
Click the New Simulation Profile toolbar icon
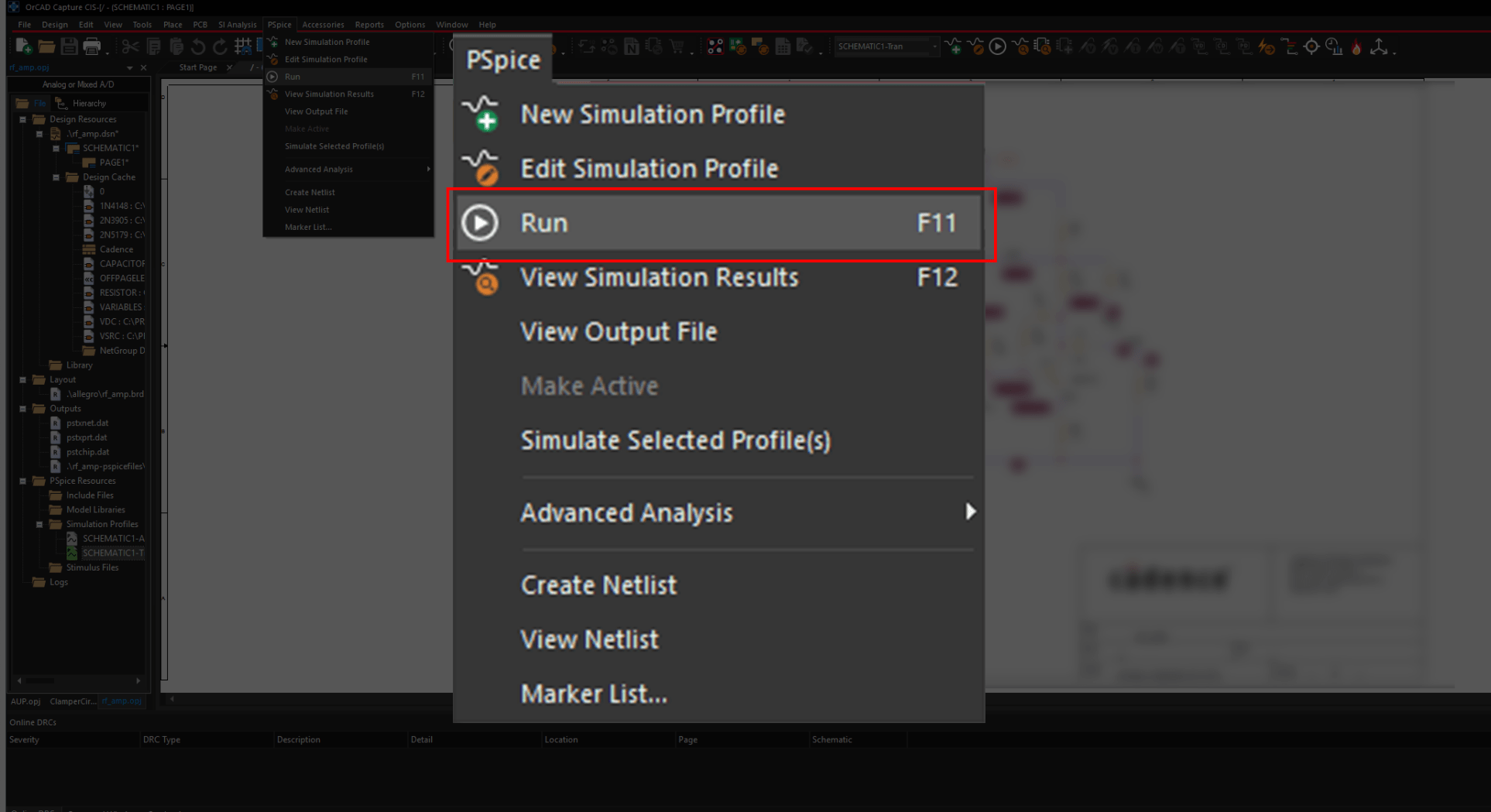point(954,47)
